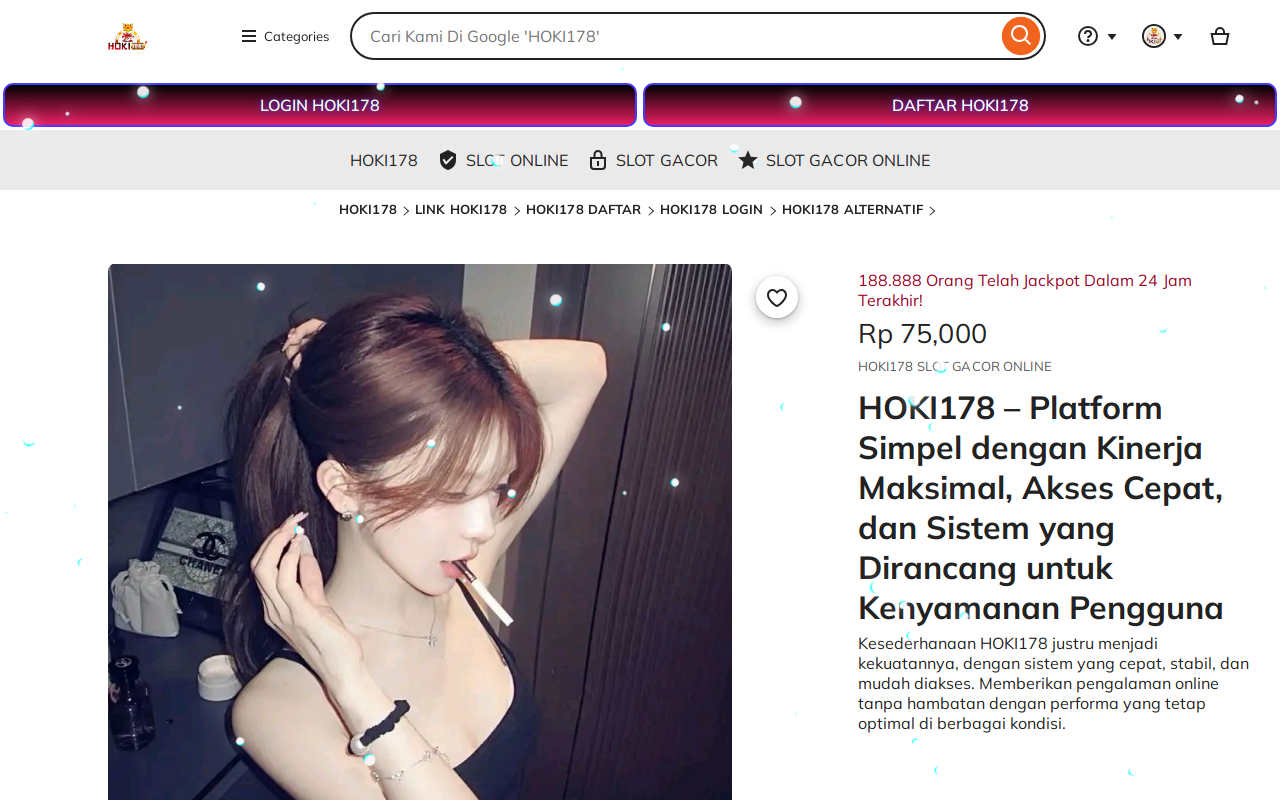Select SLOT GACOR ONLINE nav item
Image resolution: width=1280 pixels, height=800 pixels.
[848, 160]
